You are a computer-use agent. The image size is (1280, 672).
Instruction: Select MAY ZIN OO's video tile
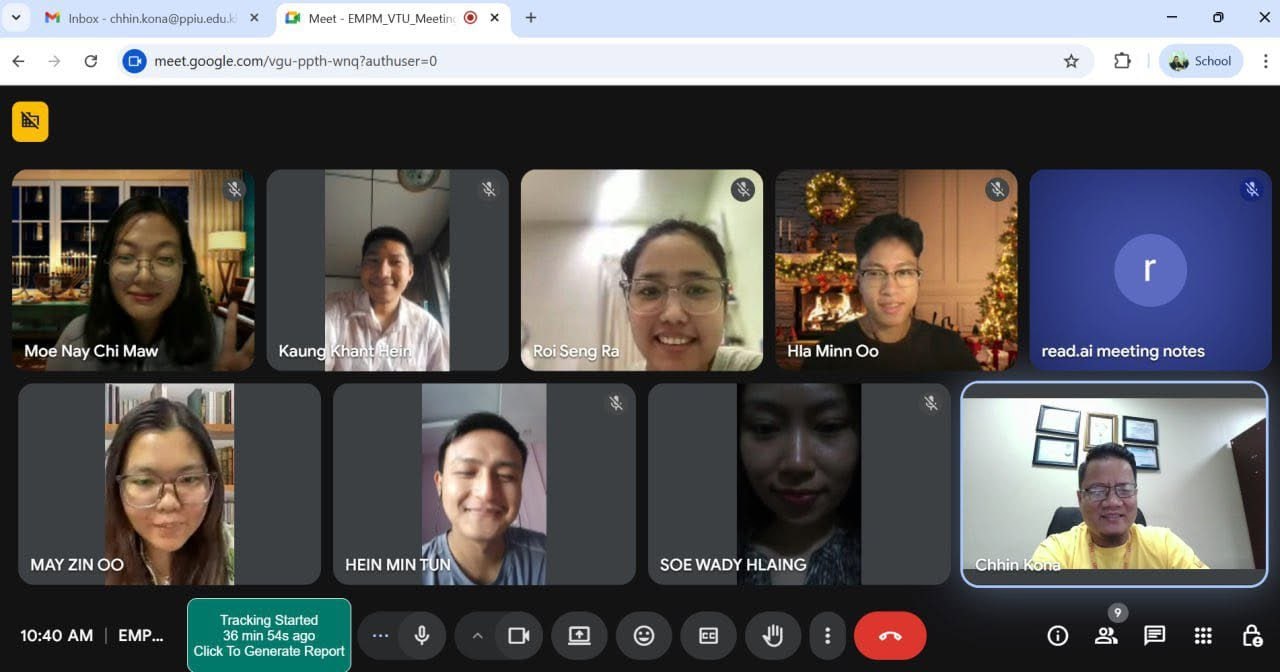[x=169, y=484]
